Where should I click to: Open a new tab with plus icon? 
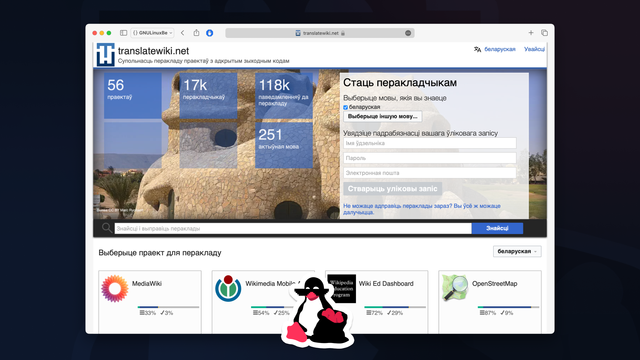531,33
